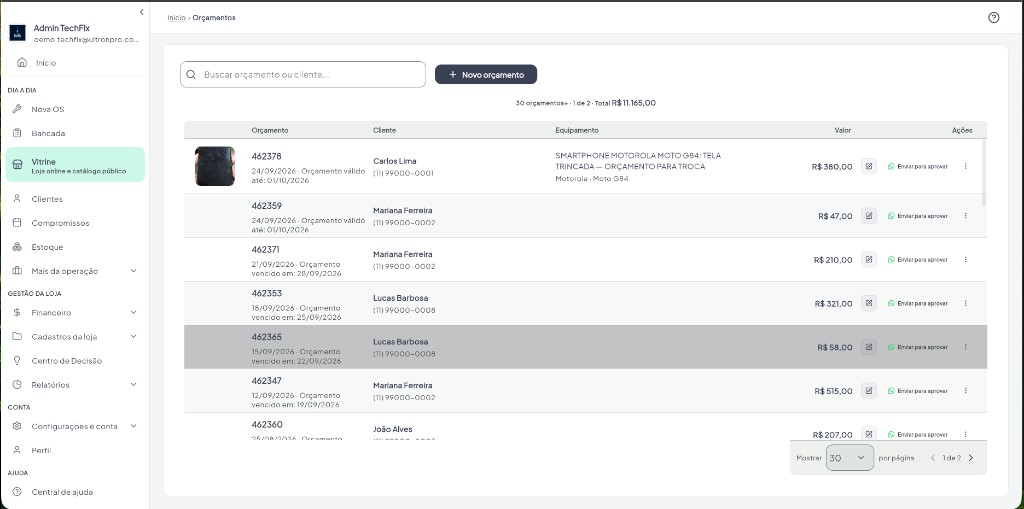Image resolution: width=1024 pixels, height=509 pixels.
Task: Open the Vitrine loja online item
Action: tap(75, 165)
